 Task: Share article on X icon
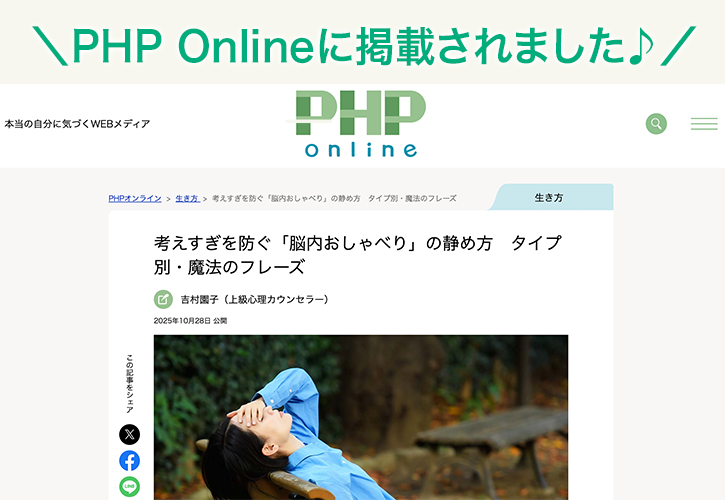[129, 434]
